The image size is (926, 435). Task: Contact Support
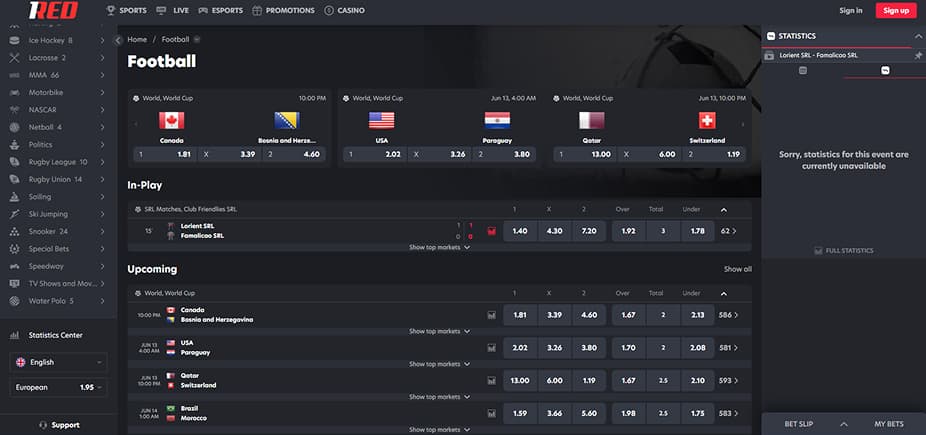[x=58, y=425]
